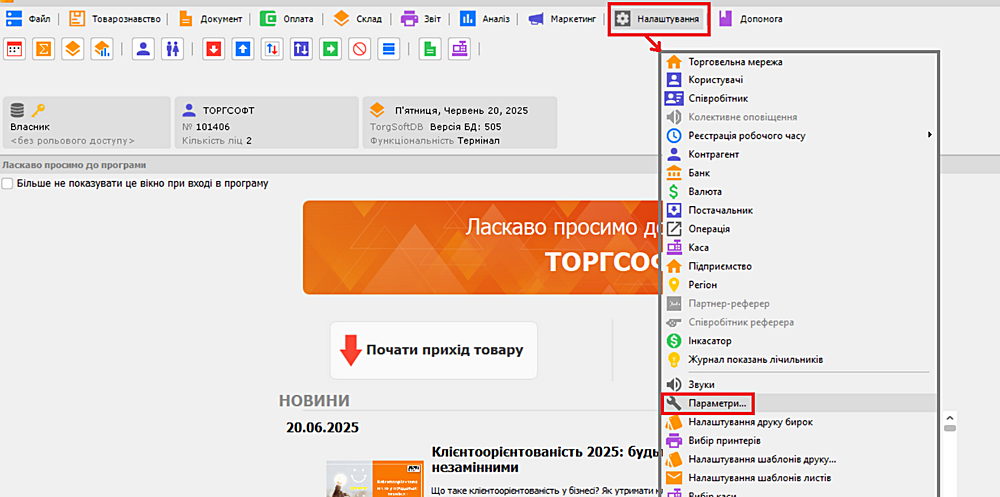
Task: Choose 'Користувачі' in the Налаштування menu
Action: (x=715, y=80)
